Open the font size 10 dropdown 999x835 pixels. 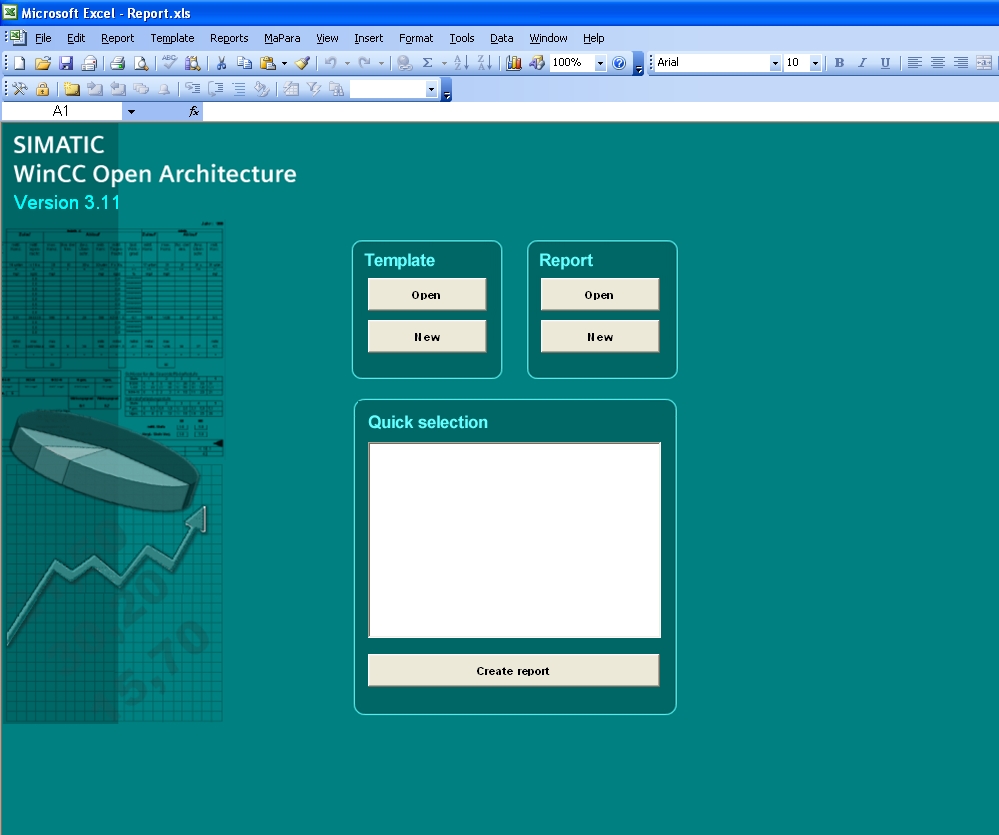(x=815, y=62)
